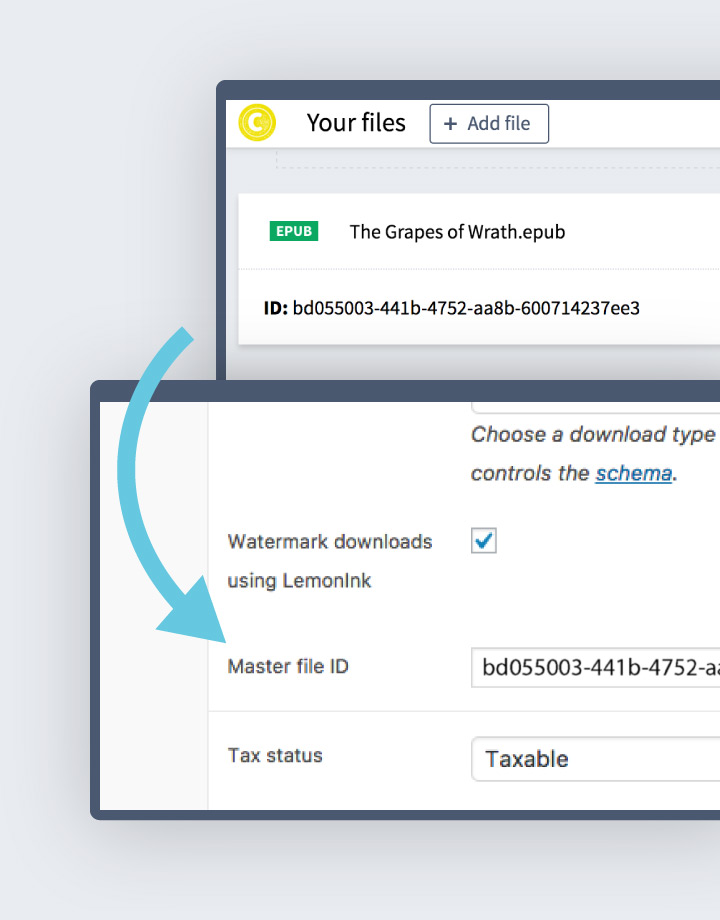
Task: Click the Tax status label
Action: click(x=275, y=755)
